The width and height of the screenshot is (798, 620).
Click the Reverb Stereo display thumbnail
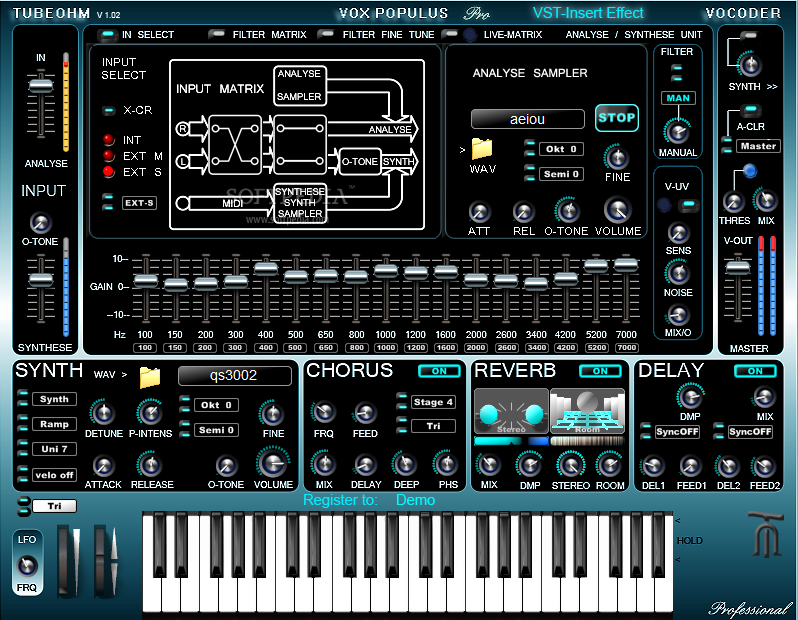511,412
